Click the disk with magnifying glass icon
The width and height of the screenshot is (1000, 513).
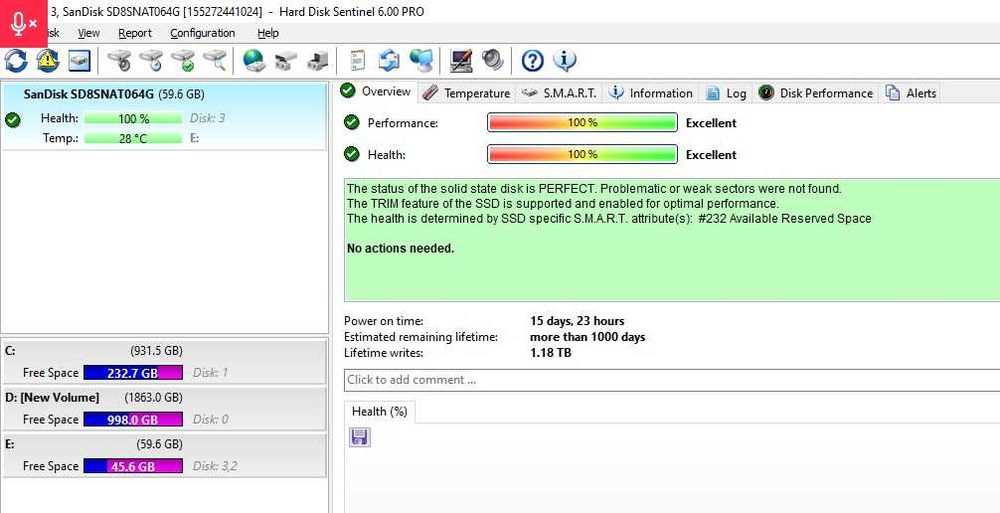pyautogui.click(x=215, y=61)
